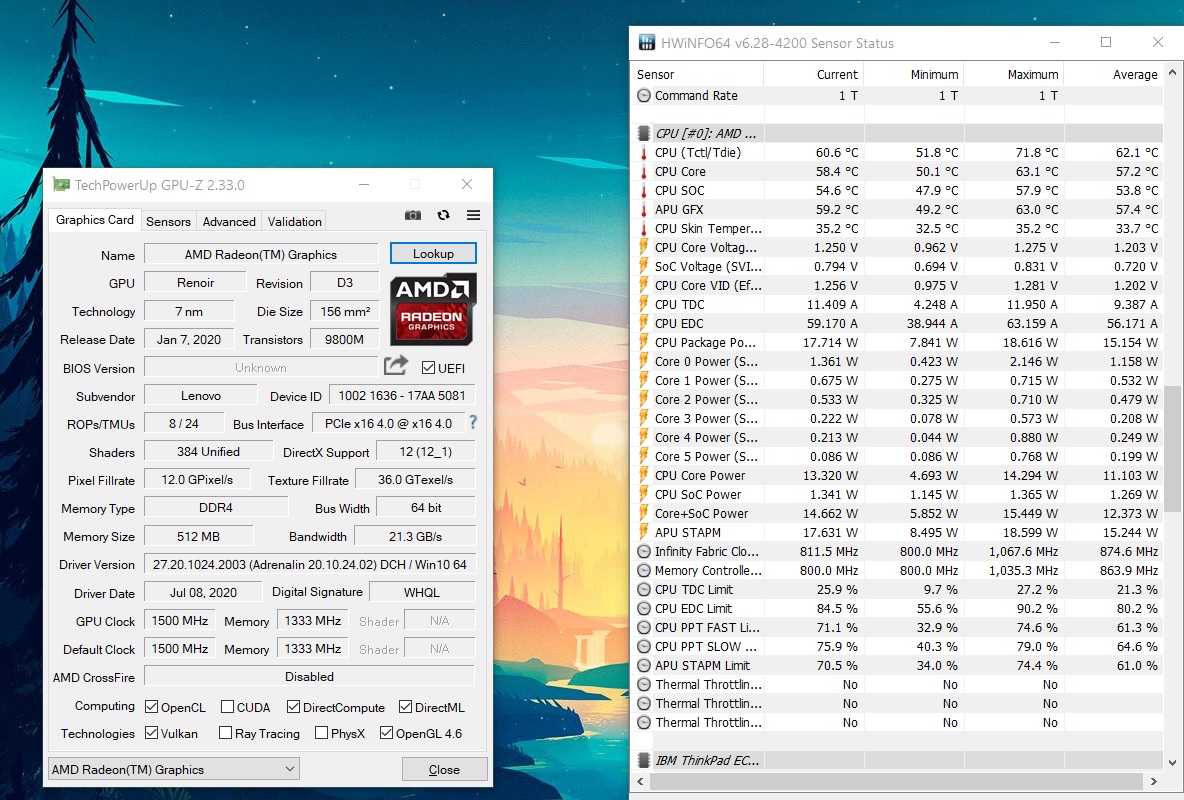Screen dimensions: 1184x800
Task: Click the clock icon beside CPU TDC Limit
Action: click(x=644, y=589)
